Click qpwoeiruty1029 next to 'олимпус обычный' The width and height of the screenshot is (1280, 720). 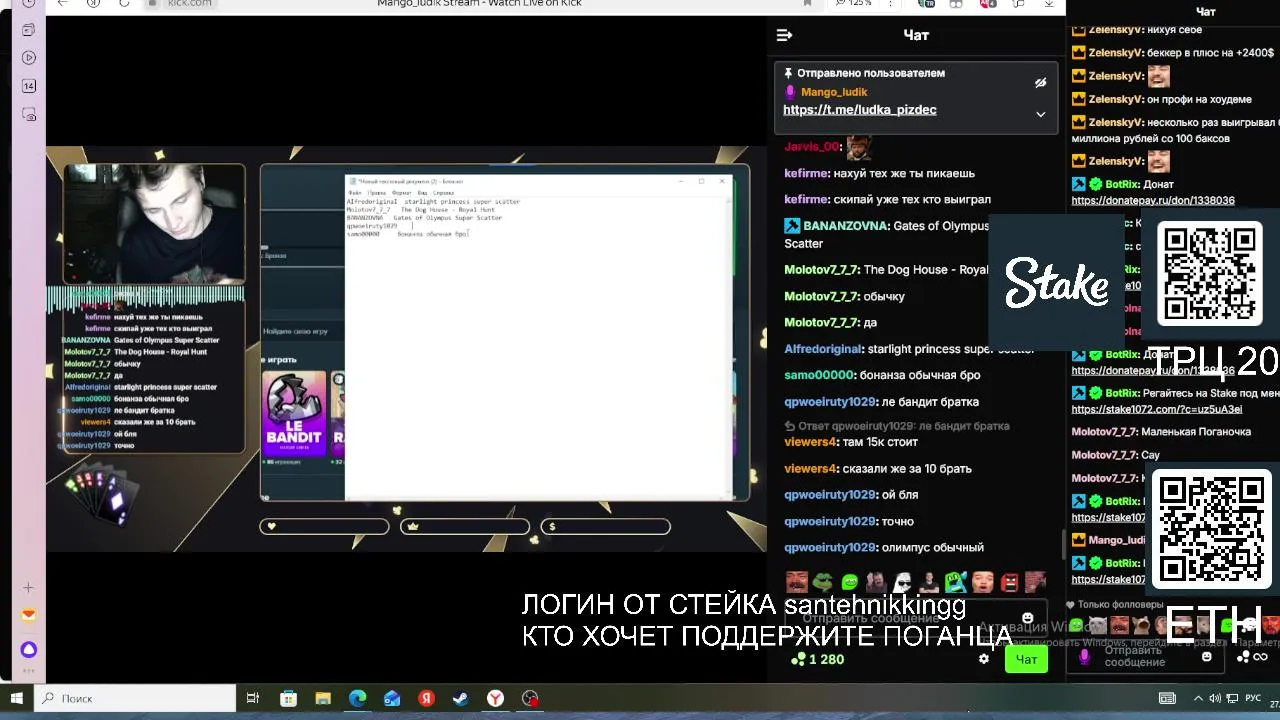(x=830, y=548)
